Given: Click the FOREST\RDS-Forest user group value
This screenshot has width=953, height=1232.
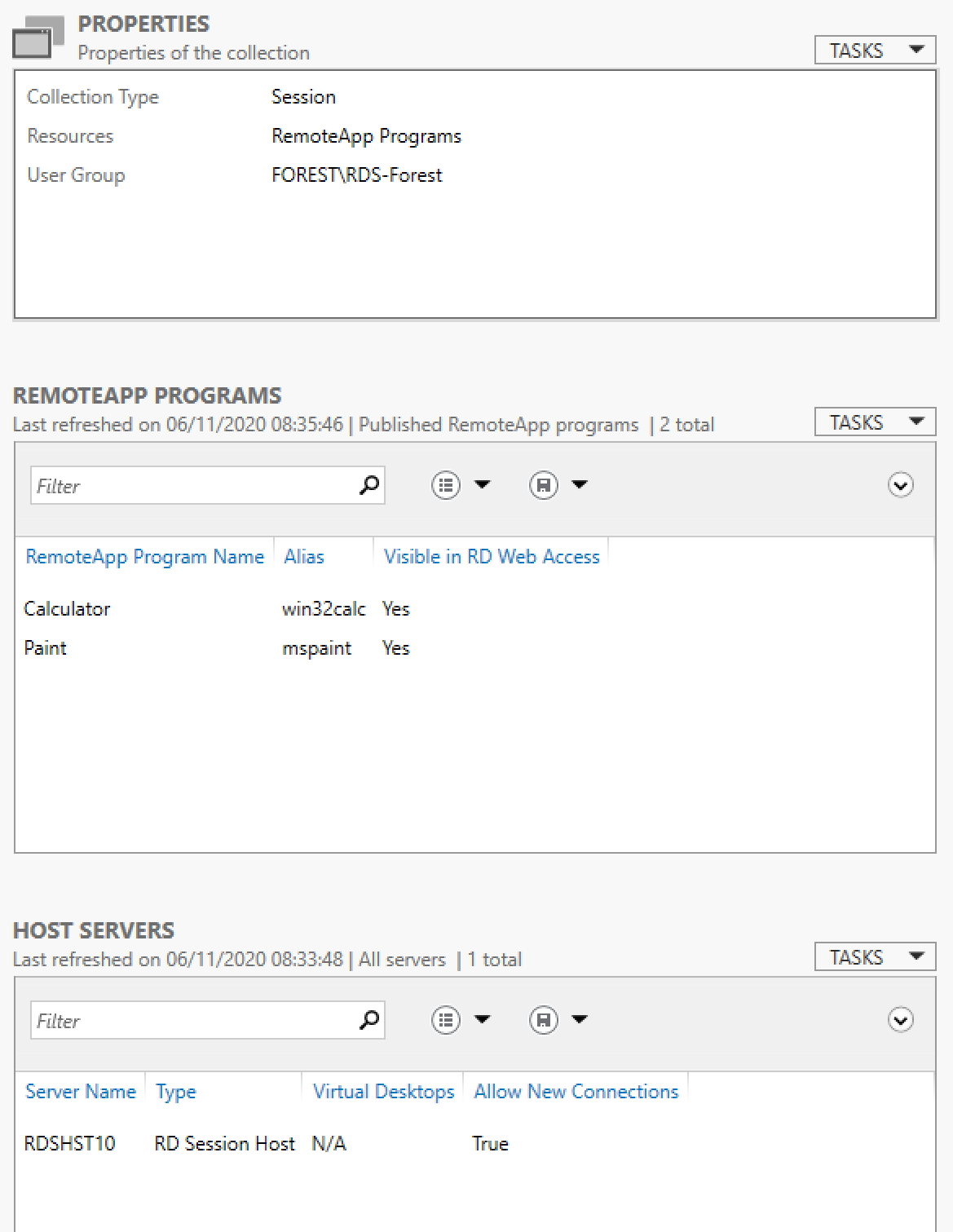Looking at the screenshot, I should [357, 175].
